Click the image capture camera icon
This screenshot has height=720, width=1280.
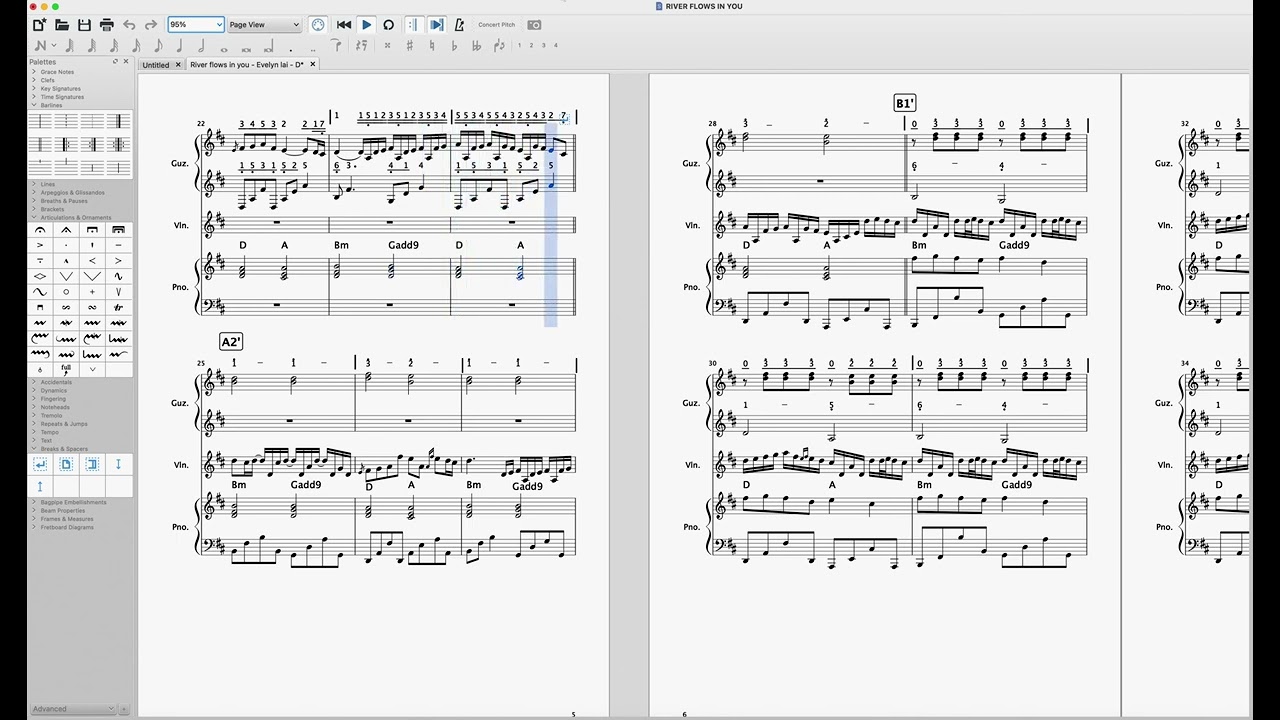tap(534, 25)
